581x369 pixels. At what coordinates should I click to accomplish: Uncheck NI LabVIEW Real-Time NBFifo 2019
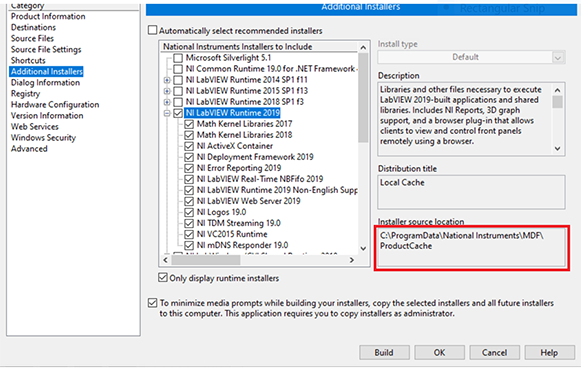click(189, 179)
